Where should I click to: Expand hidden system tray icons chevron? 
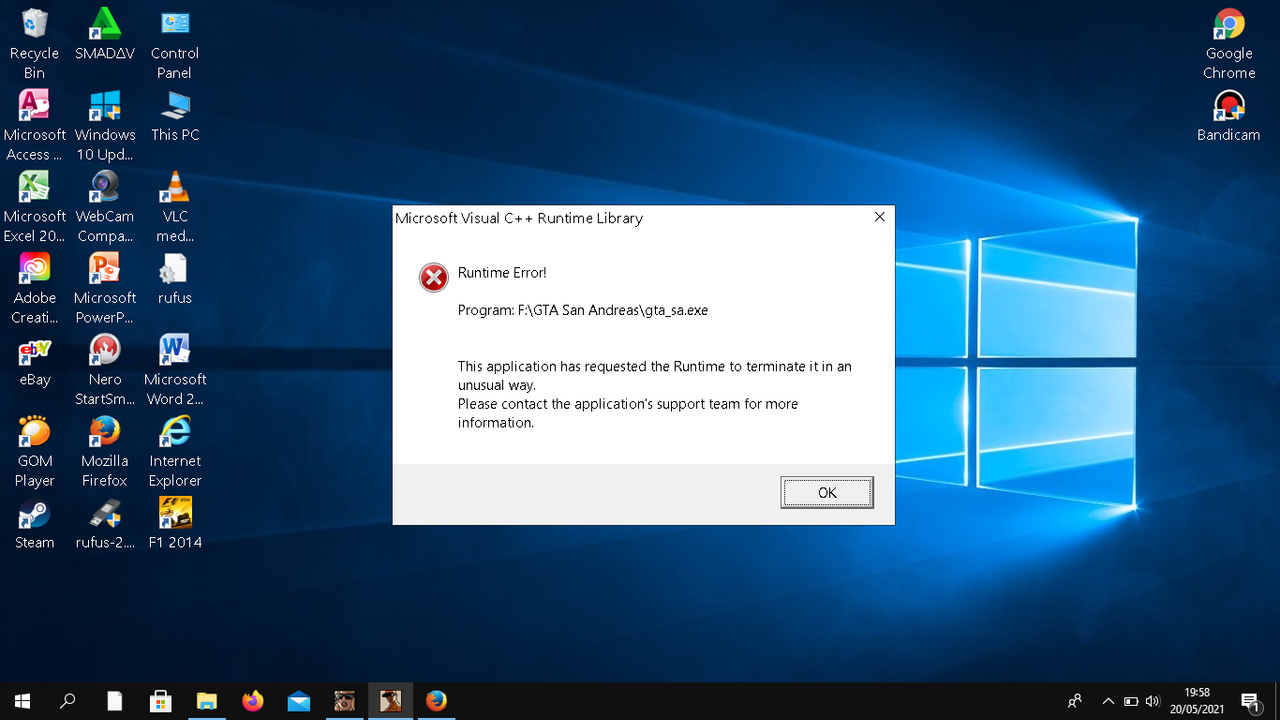(x=1108, y=701)
